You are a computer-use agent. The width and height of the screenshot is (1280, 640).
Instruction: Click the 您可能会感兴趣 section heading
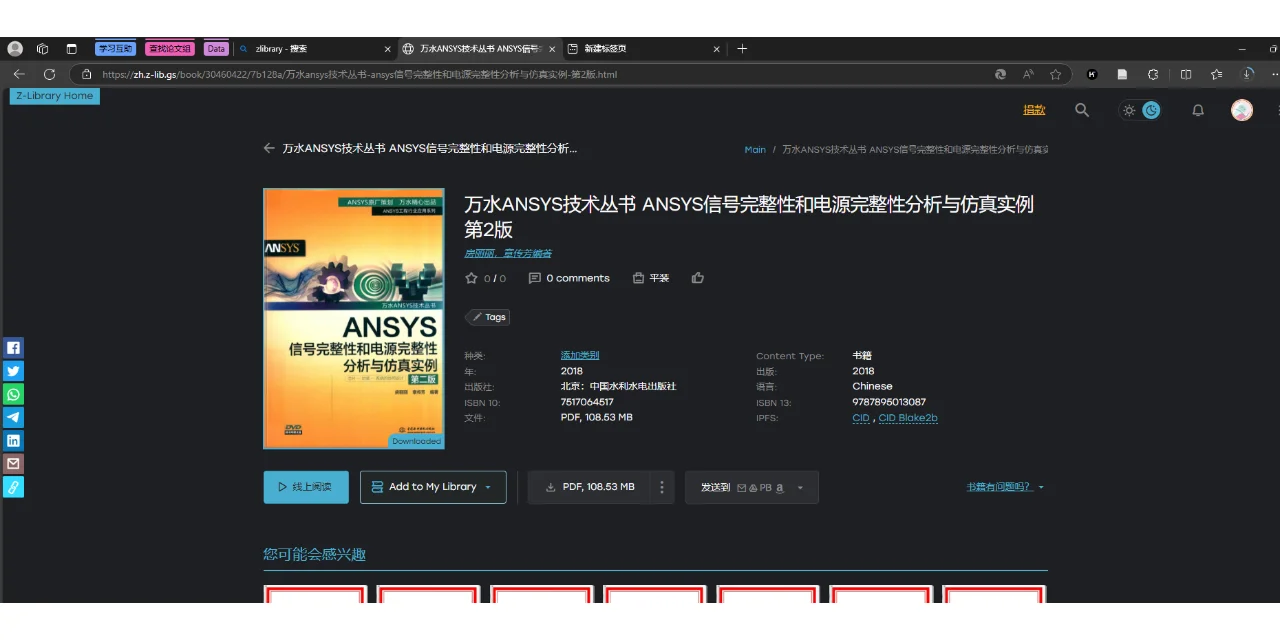point(315,554)
